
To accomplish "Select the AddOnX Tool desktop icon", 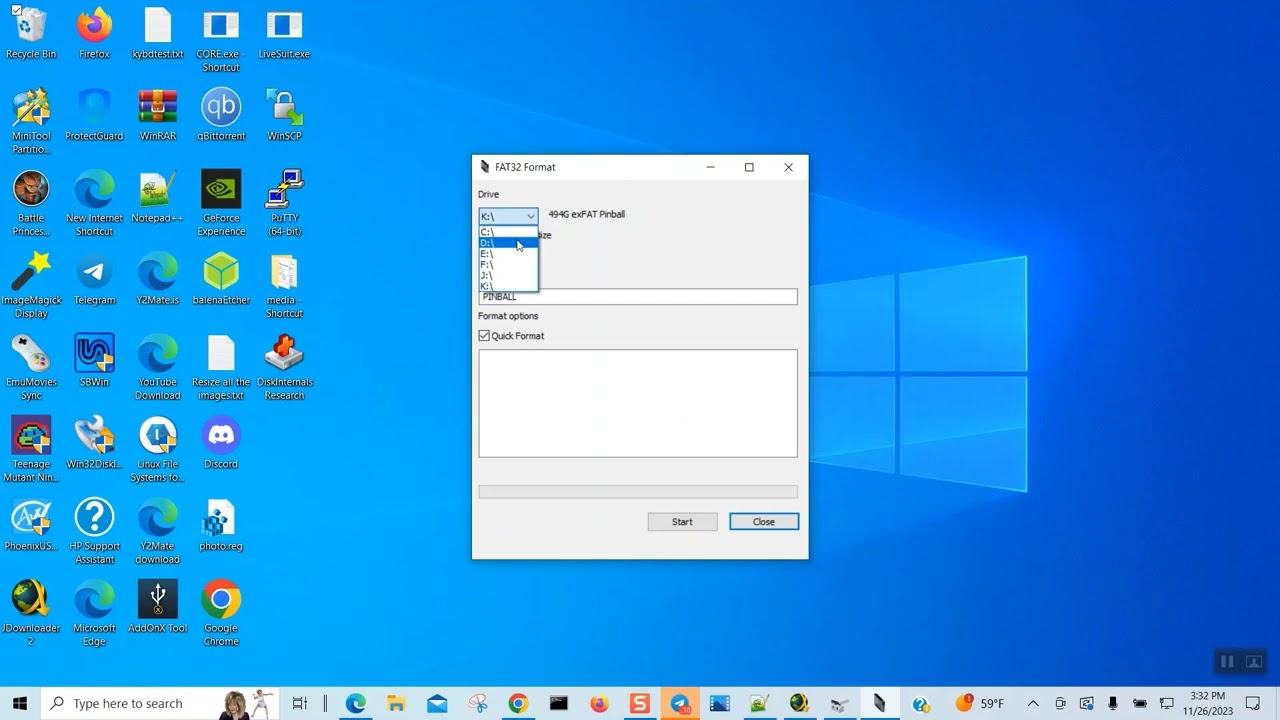I will [x=158, y=607].
